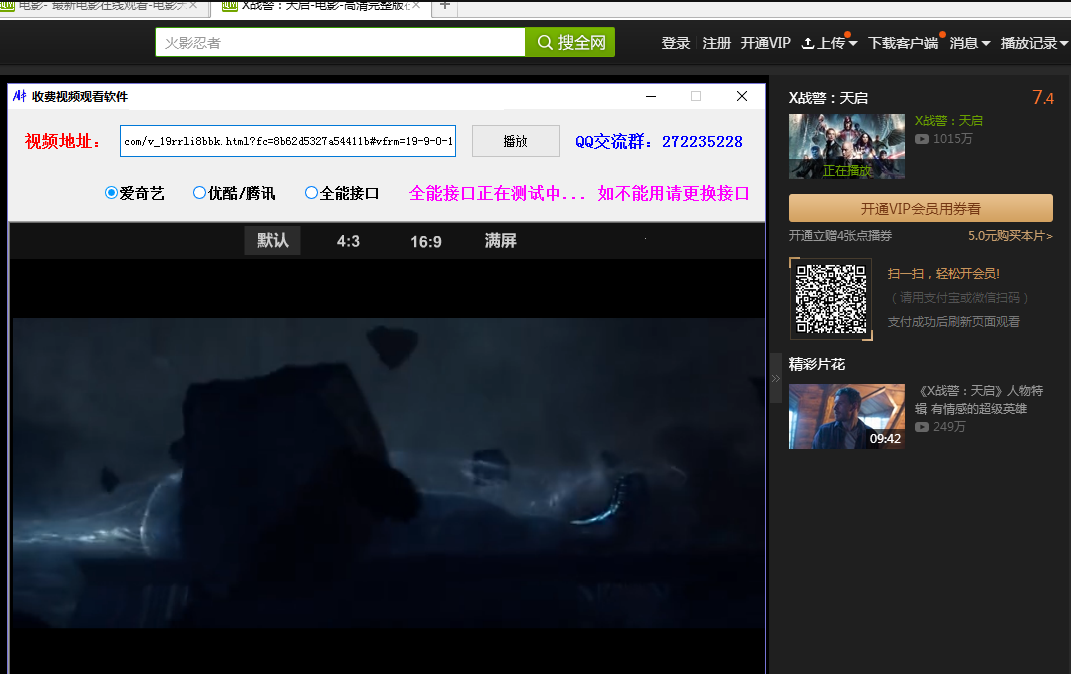Open the 播放记录 dropdown

(x=1034, y=43)
